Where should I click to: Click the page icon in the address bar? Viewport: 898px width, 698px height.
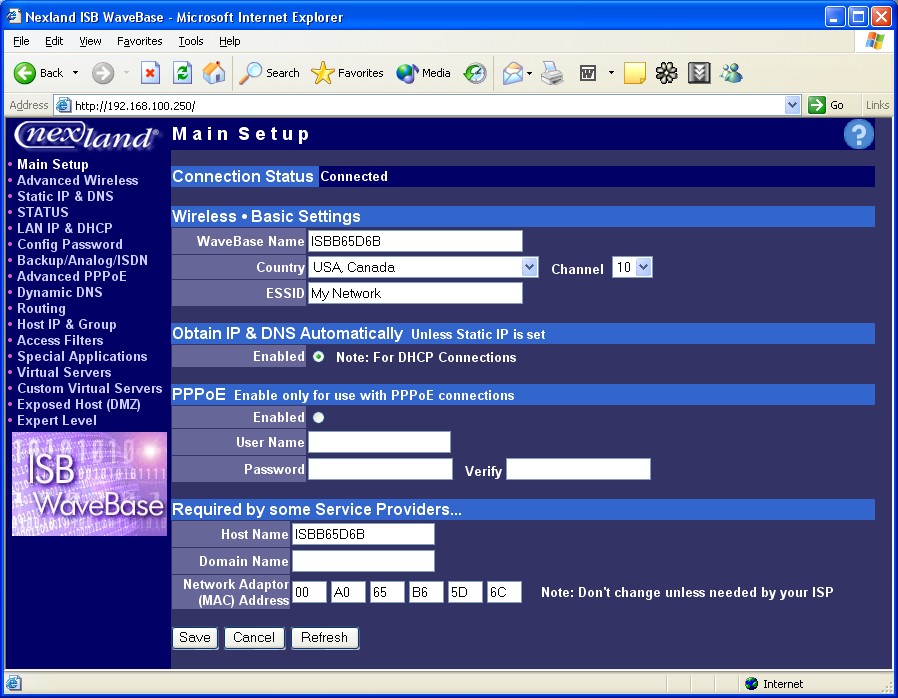click(63, 105)
